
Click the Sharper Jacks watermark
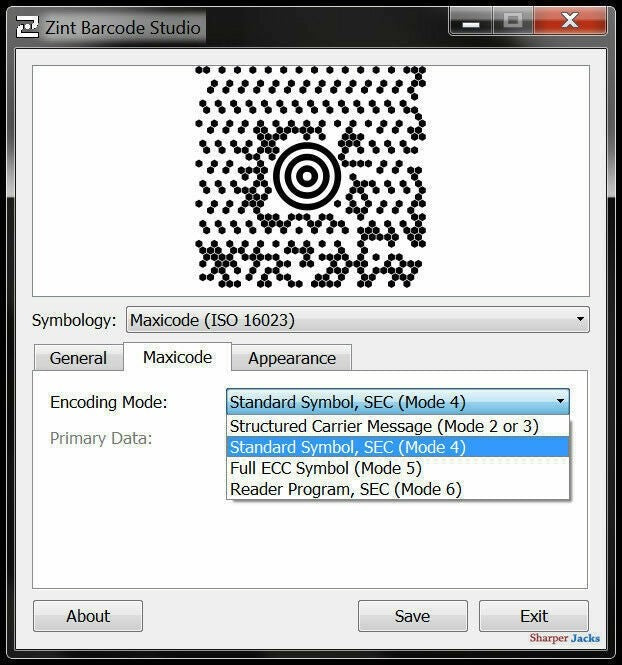(564, 638)
